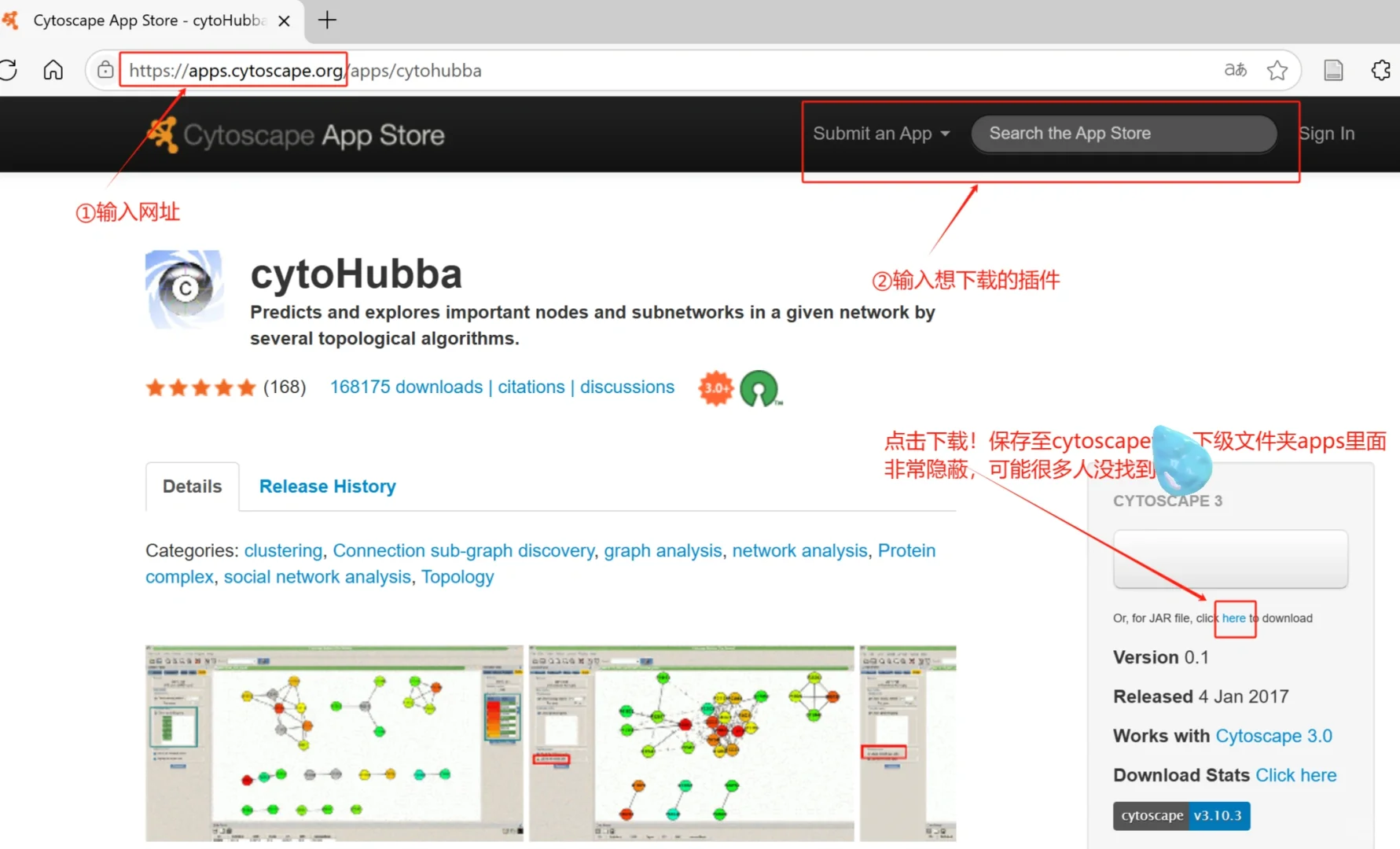Open the collections icon near the address bar
The image size is (1400, 849).
tap(1333, 70)
